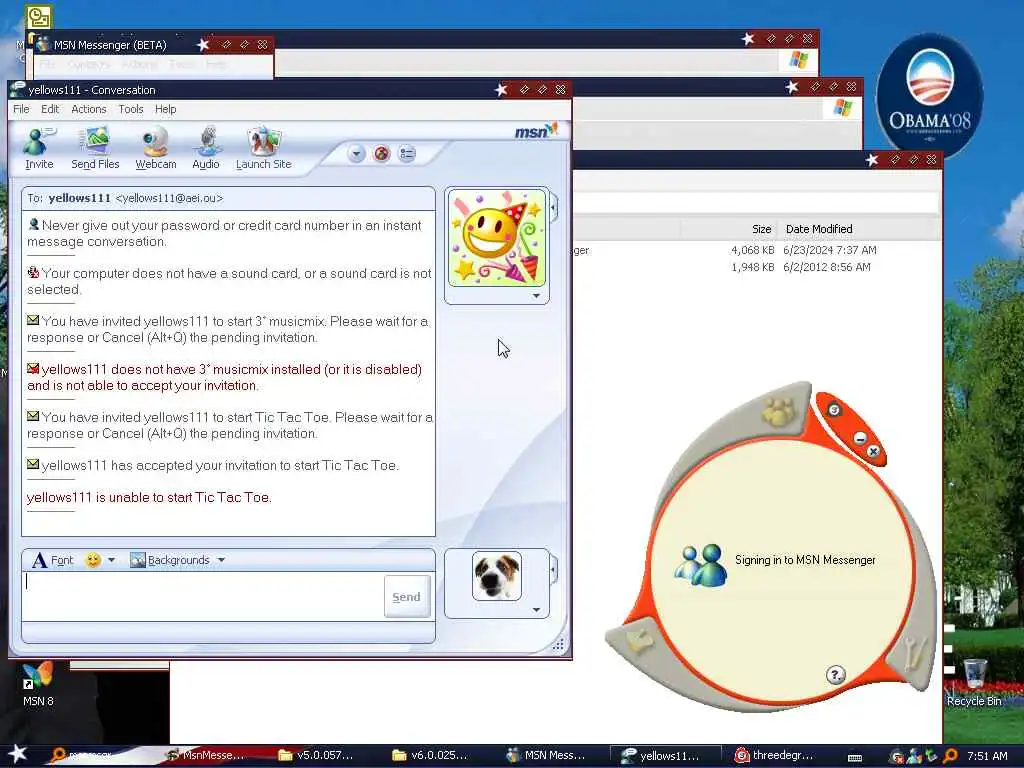Image resolution: width=1024 pixels, height=768 pixels.
Task: Open the Tools menu
Action: click(131, 109)
